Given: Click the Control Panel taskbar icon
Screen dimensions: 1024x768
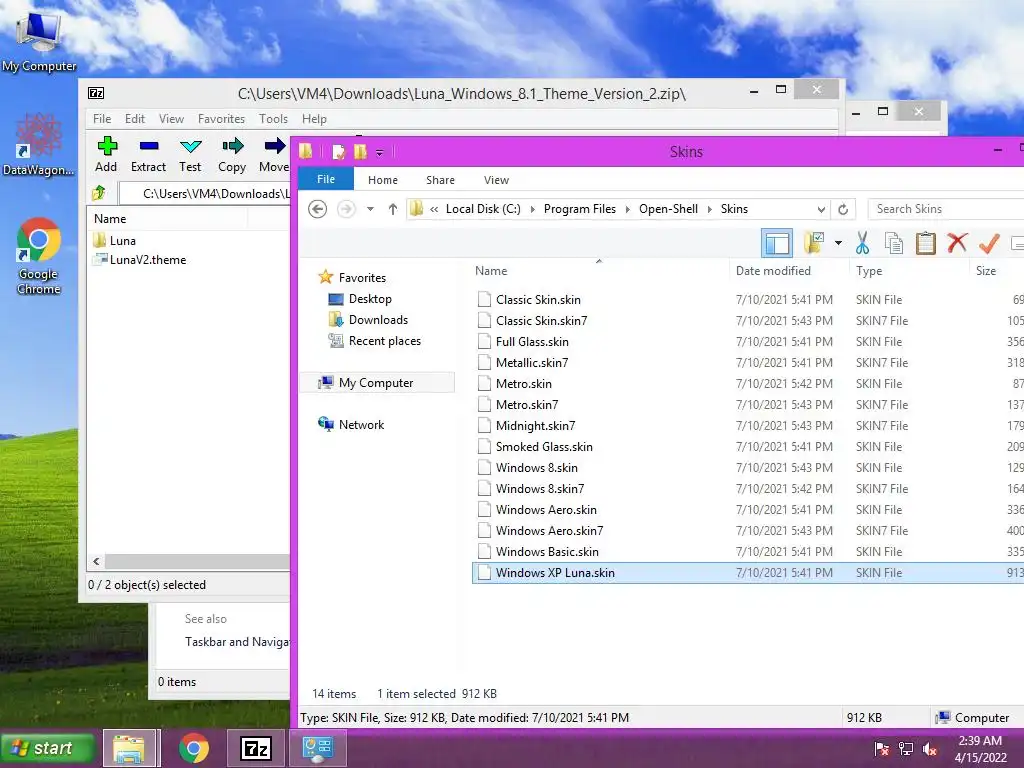Looking at the screenshot, I should 317,748.
